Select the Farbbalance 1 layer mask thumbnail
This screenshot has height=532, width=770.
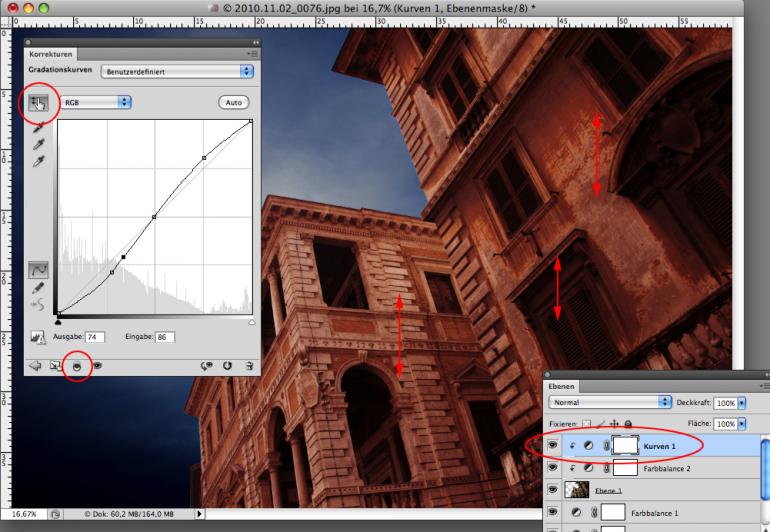(613, 512)
